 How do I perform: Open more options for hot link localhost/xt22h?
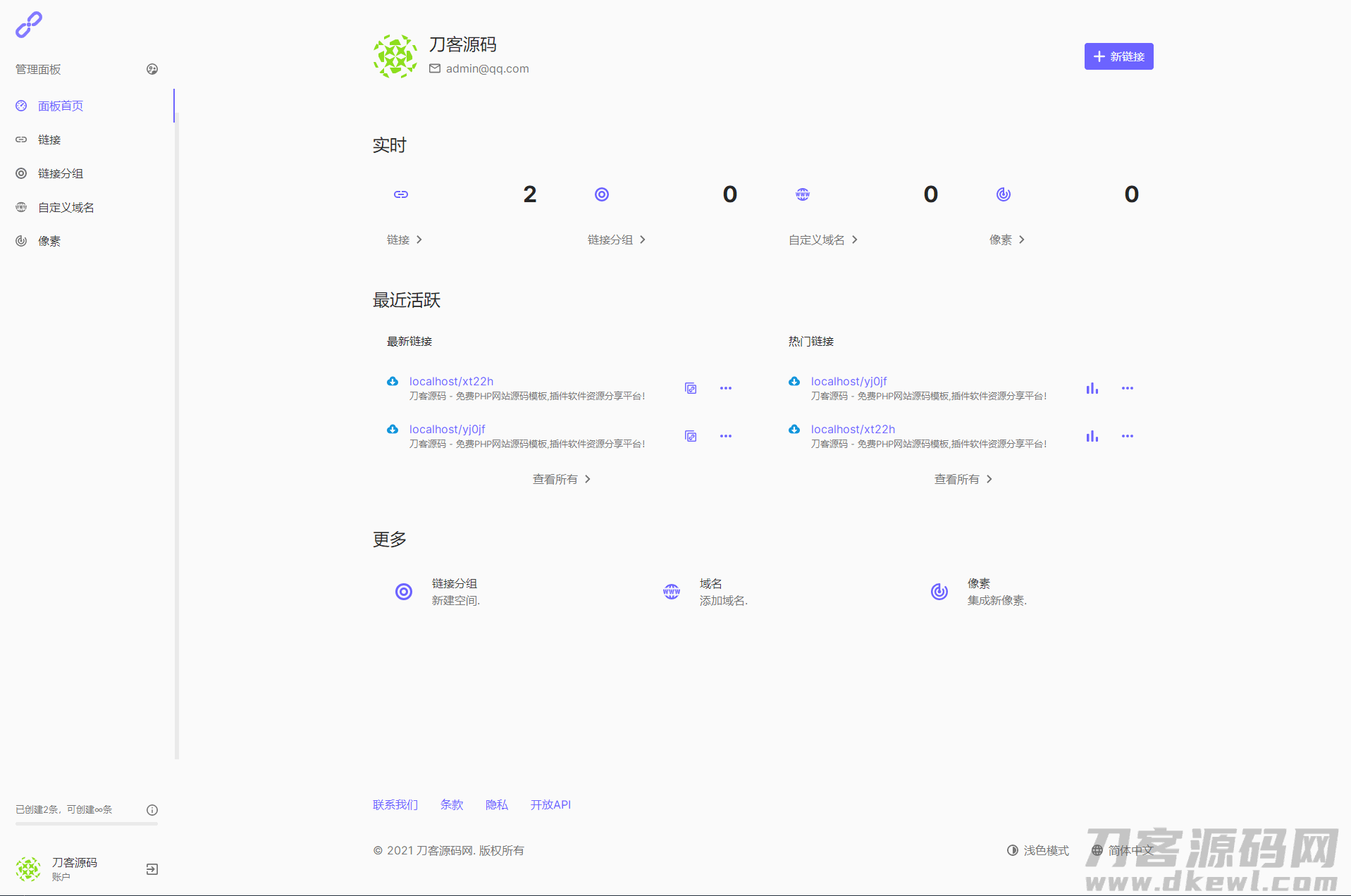click(x=1127, y=436)
